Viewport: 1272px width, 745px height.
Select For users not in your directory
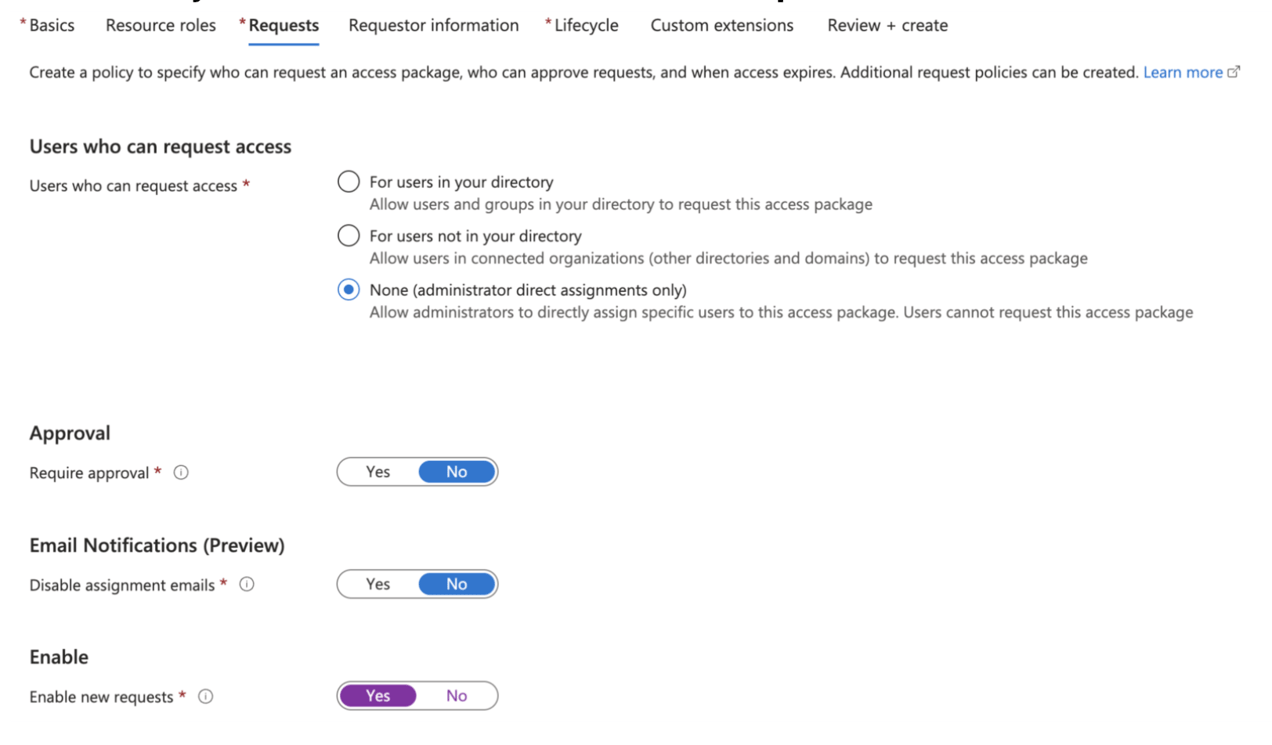[348, 235]
